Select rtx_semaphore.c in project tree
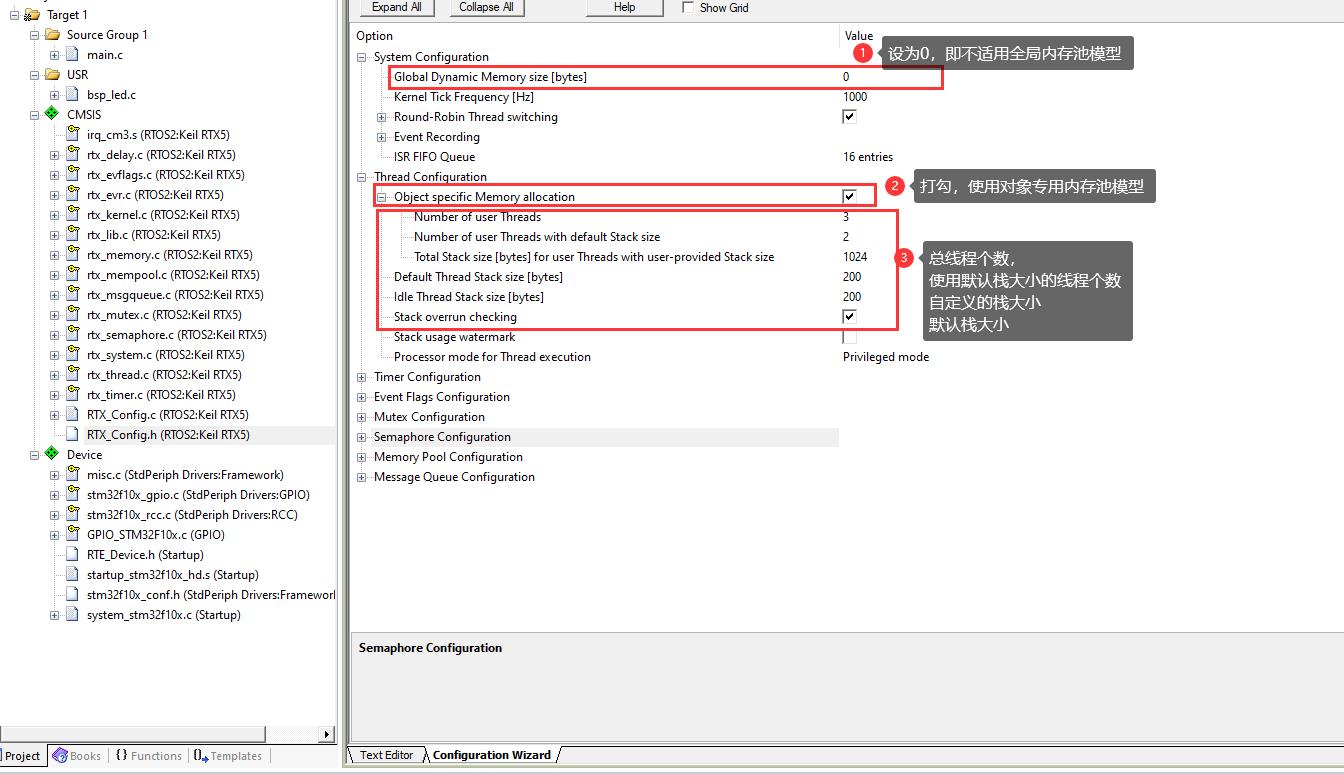The width and height of the screenshot is (1344, 774). 176,335
